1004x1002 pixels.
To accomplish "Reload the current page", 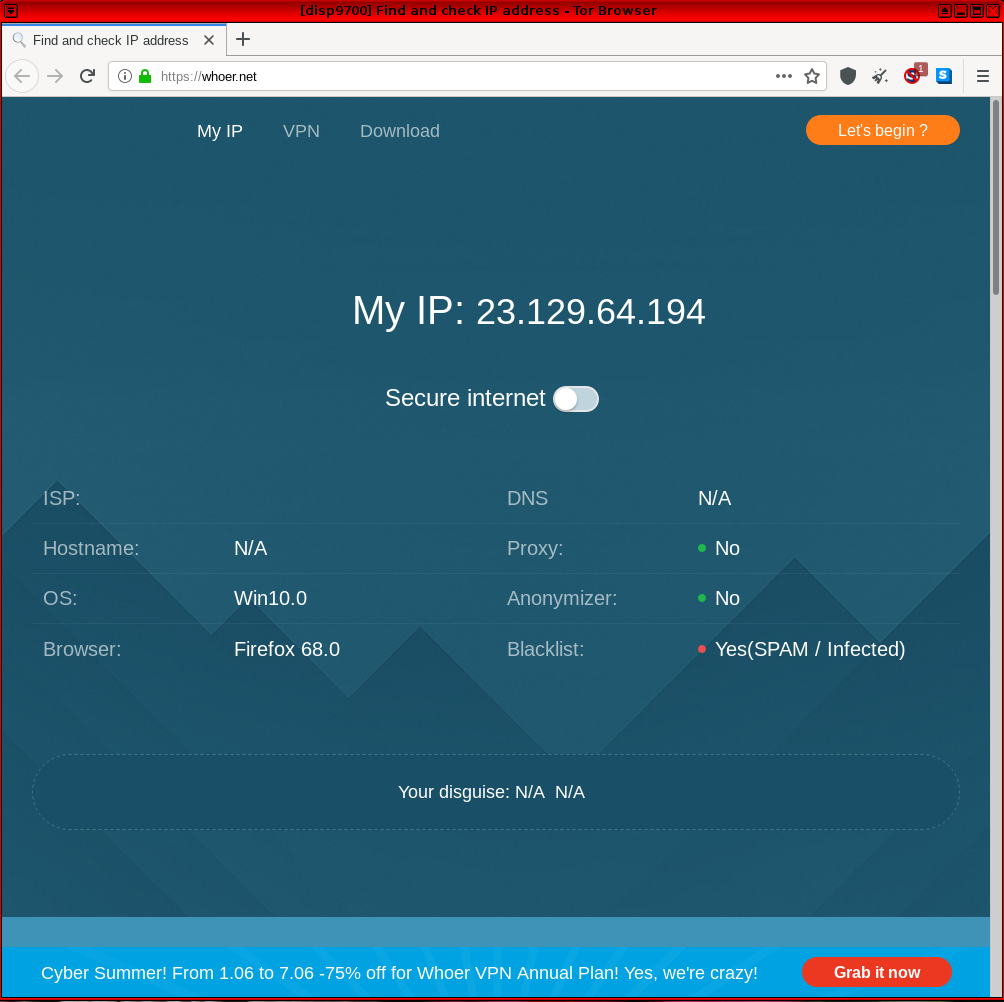I will click(x=87, y=76).
